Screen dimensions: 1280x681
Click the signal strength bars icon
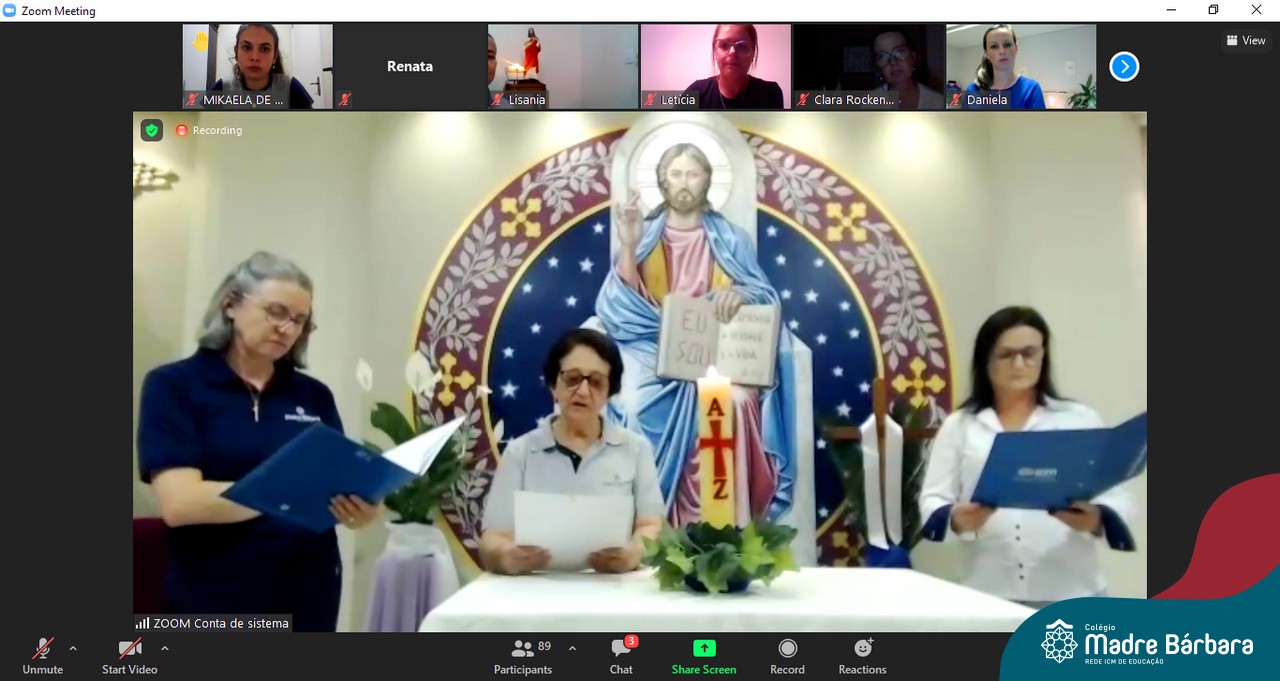142,623
